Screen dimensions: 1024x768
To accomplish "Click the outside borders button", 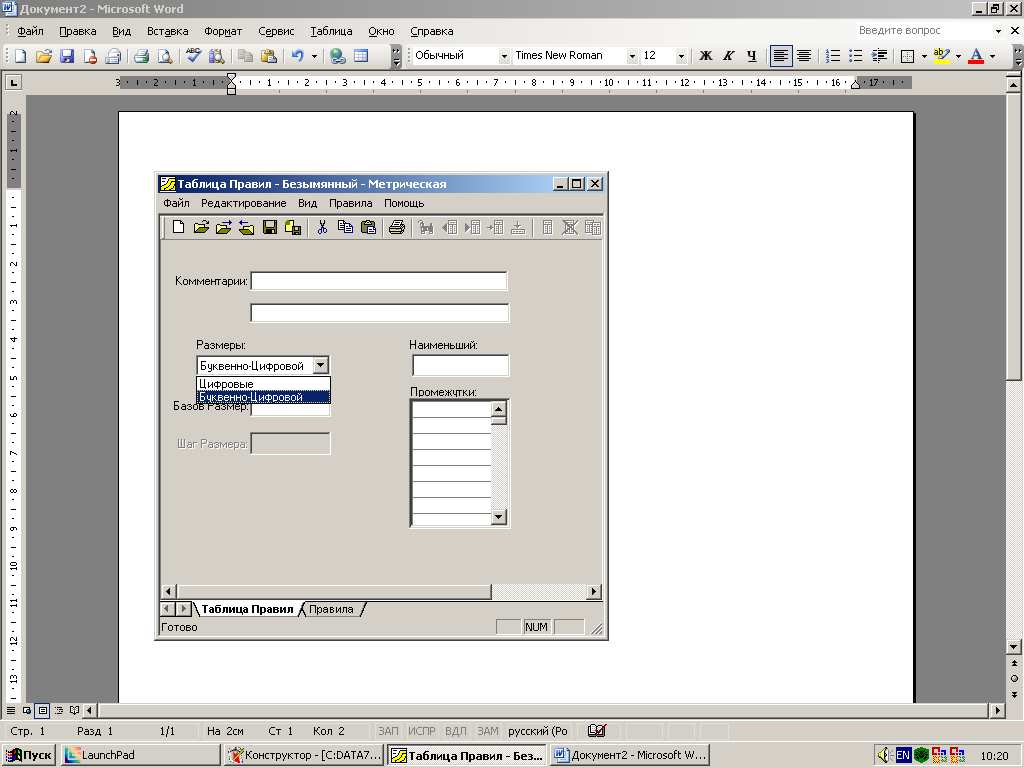I will tap(907, 56).
